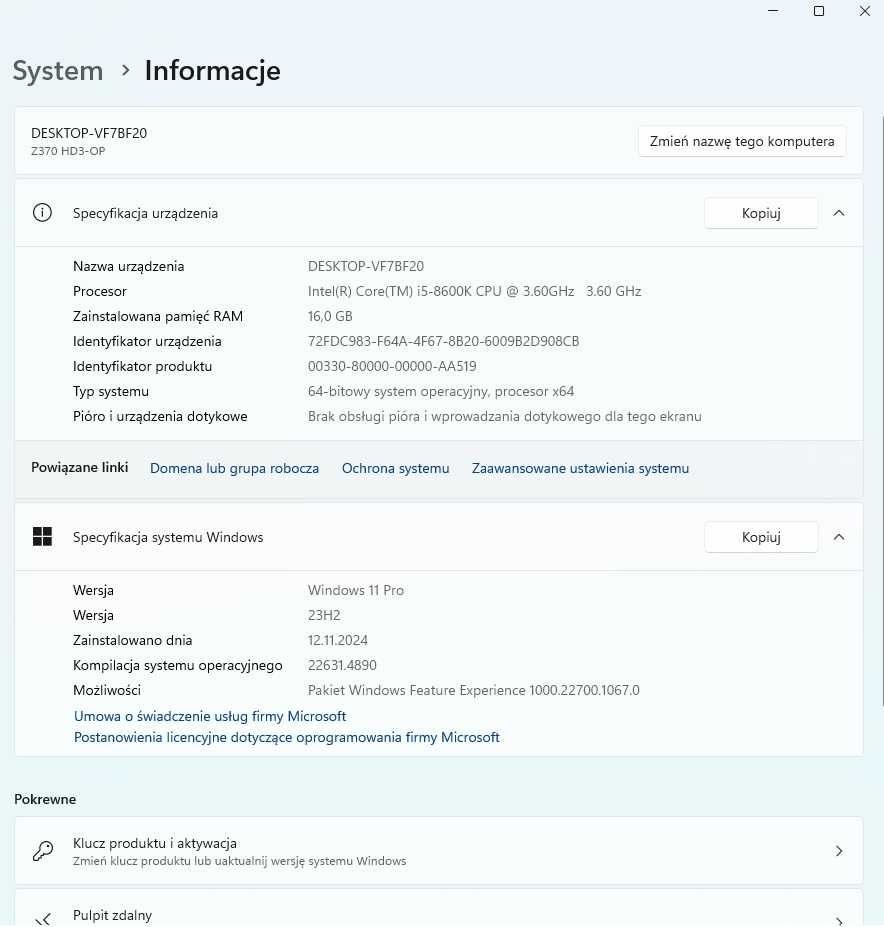Screen dimensions: 884x927
Task: Close the Settings window
Action: (x=864, y=11)
